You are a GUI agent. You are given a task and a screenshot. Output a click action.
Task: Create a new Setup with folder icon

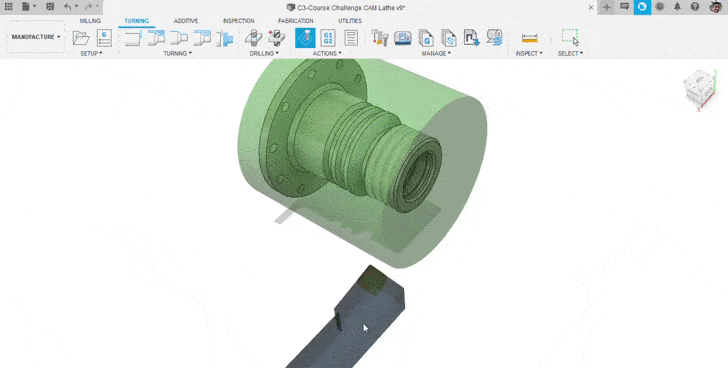click(81, 38)
